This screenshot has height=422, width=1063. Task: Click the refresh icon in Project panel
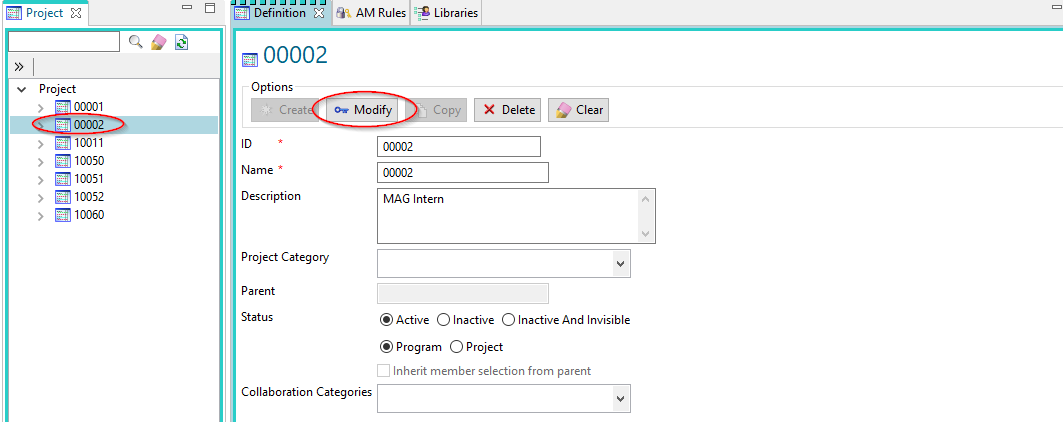point(181,42)
